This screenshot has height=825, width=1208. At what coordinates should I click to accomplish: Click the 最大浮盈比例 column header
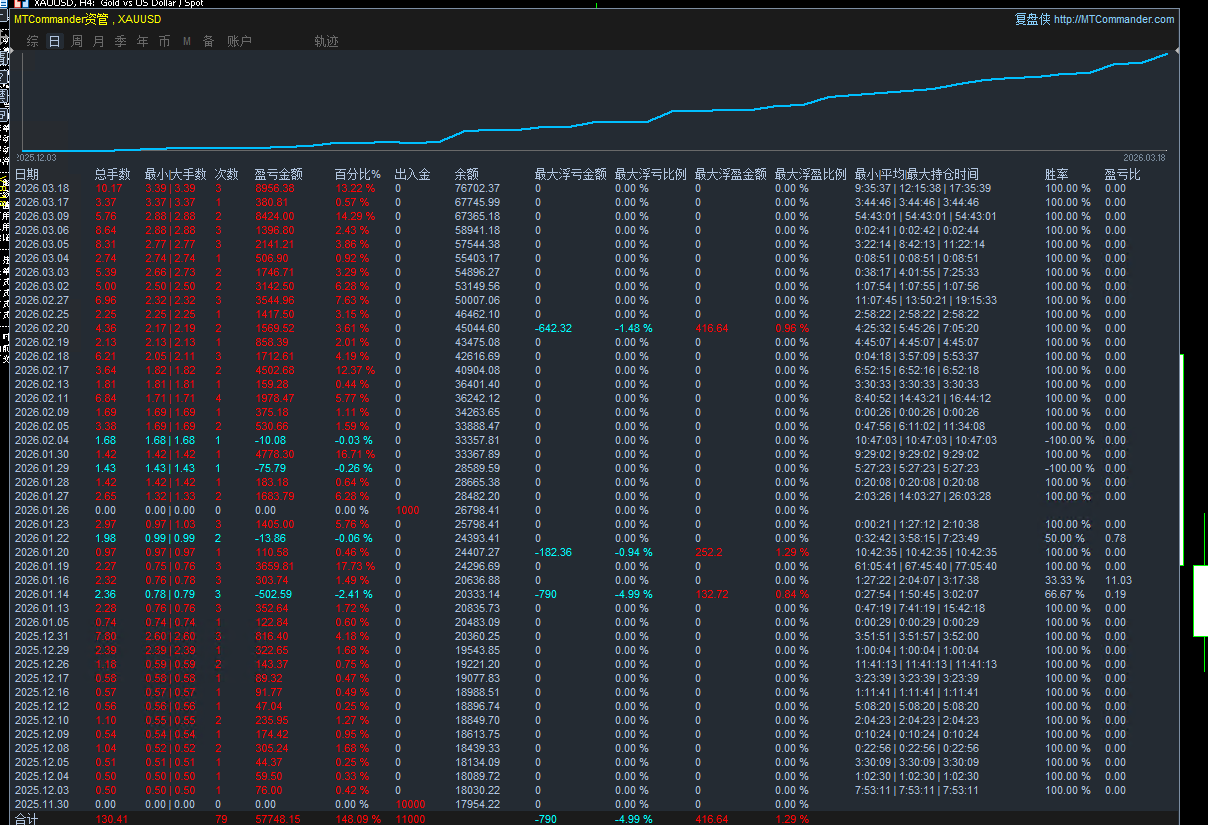pyautogui.click(x=810, y=174)
